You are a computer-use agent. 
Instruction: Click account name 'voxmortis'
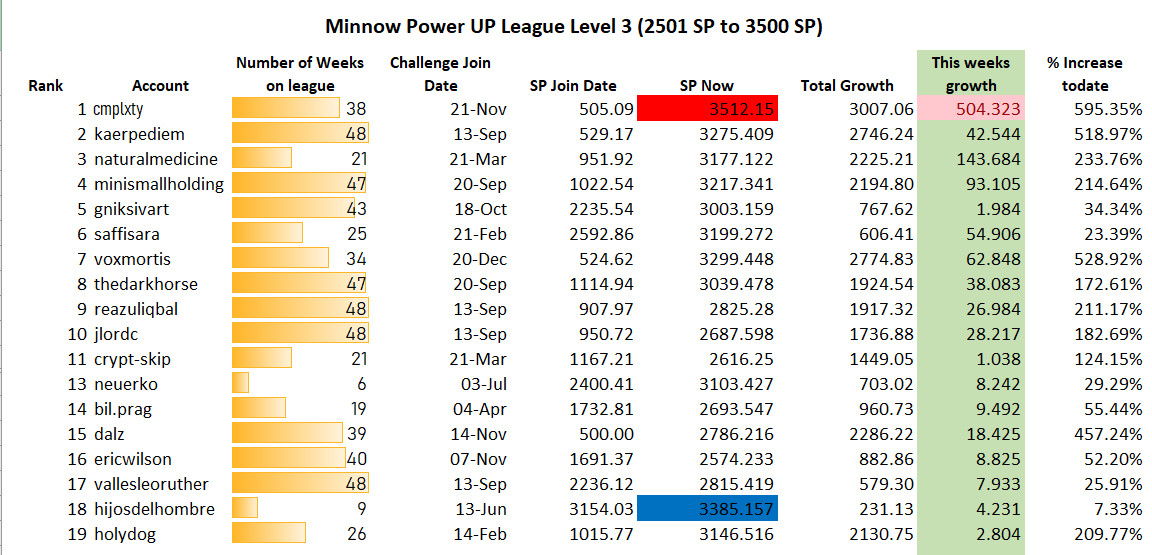pyautogui.click(x=131, y=259)
